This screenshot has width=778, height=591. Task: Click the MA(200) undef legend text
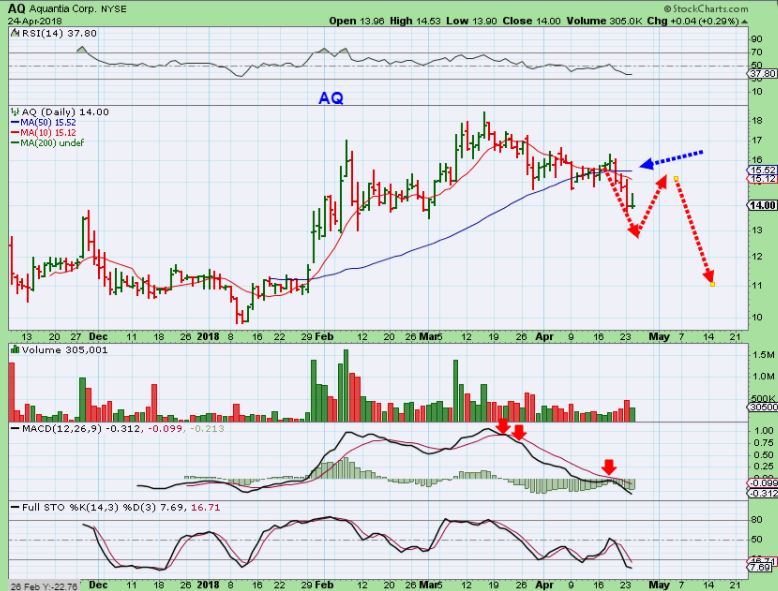pos(52,143)
